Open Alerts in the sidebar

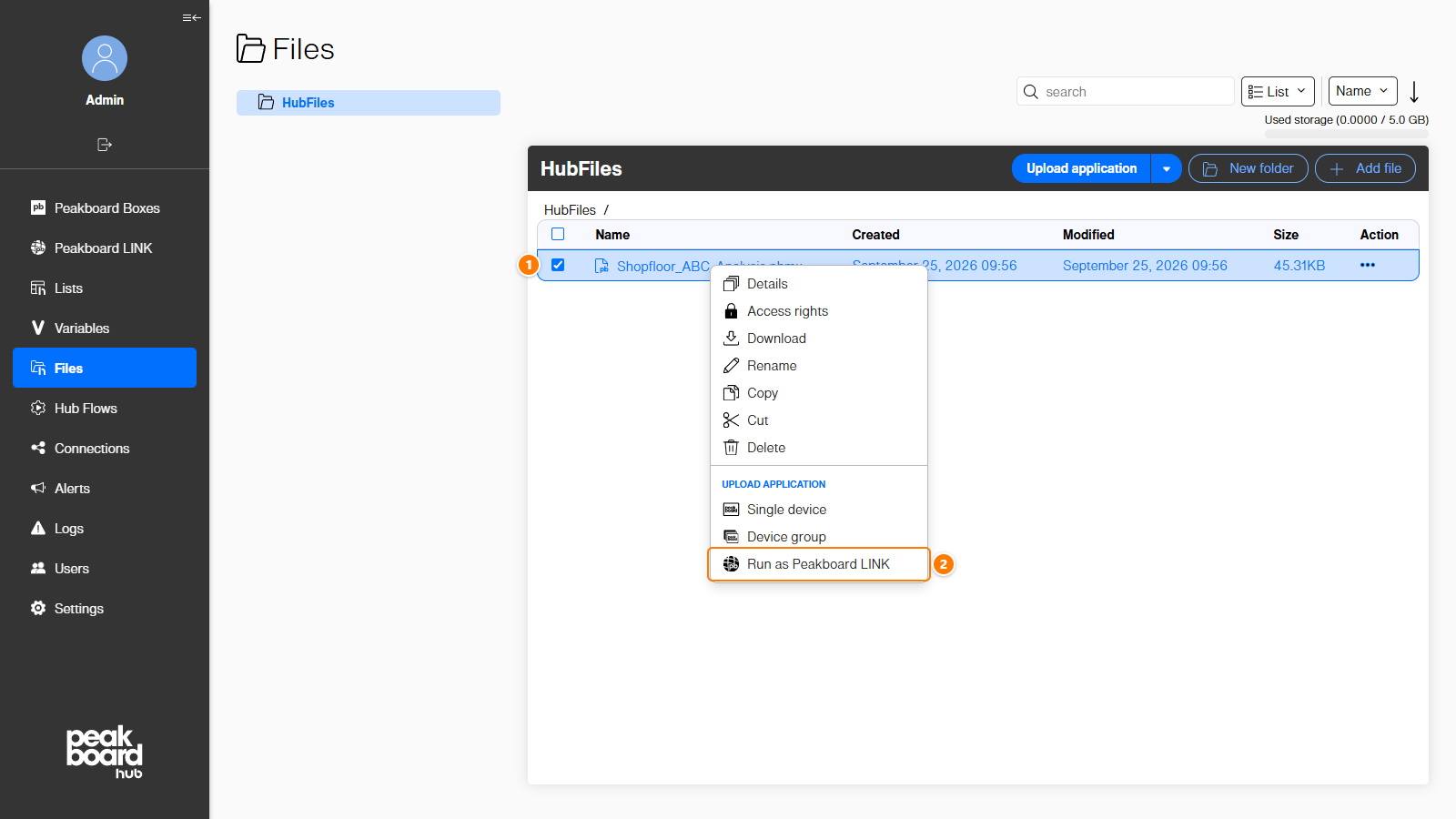105,489
